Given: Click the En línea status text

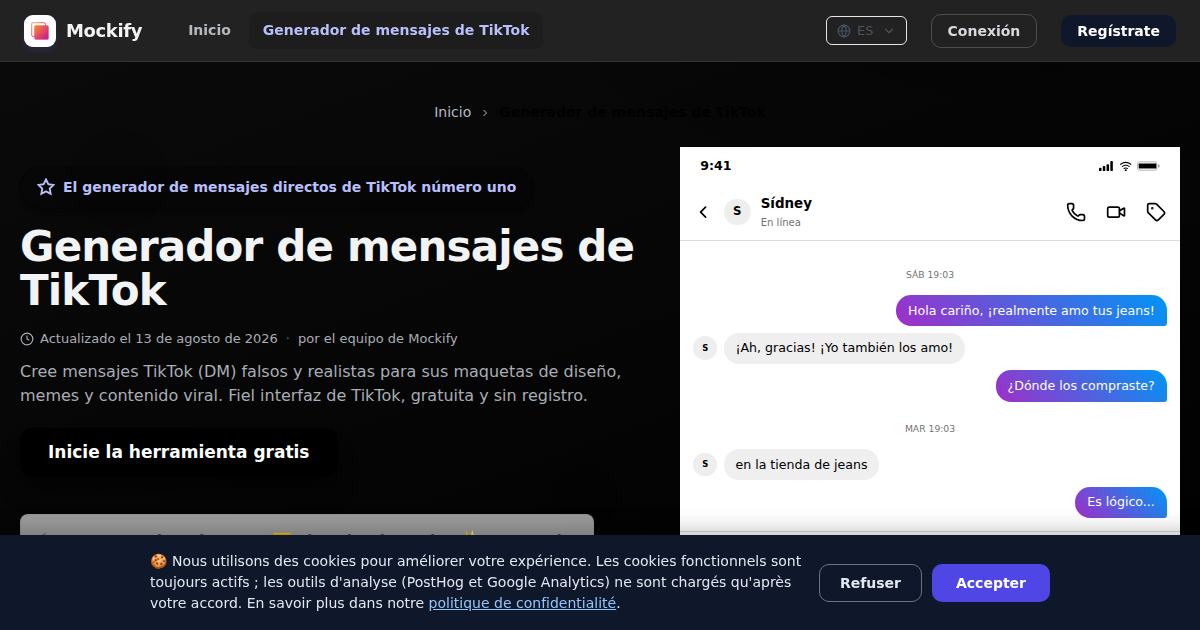Looking at the screenshot, I should tap(780, 222).
